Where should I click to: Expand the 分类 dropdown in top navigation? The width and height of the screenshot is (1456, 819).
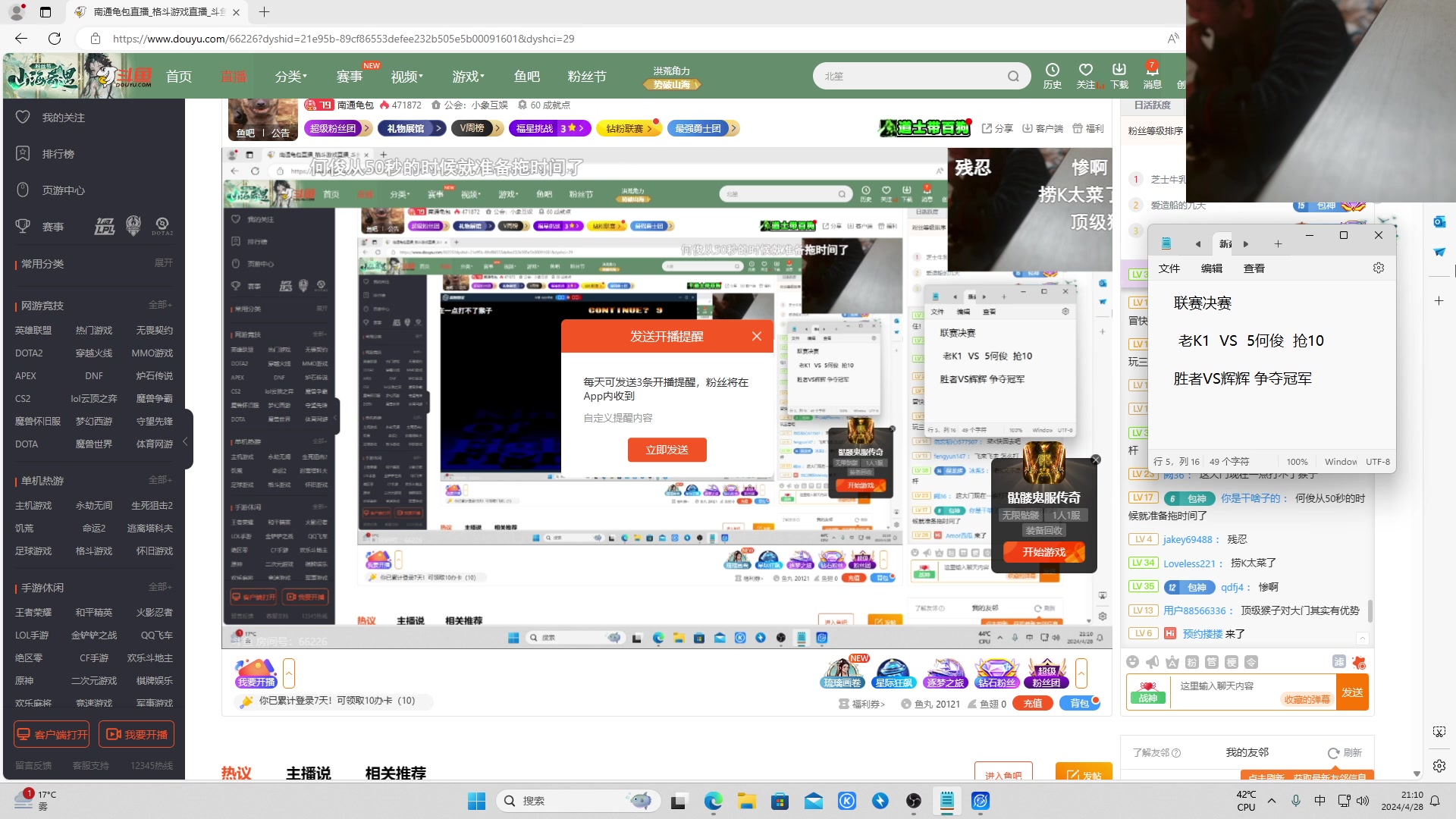coord(290,76)
